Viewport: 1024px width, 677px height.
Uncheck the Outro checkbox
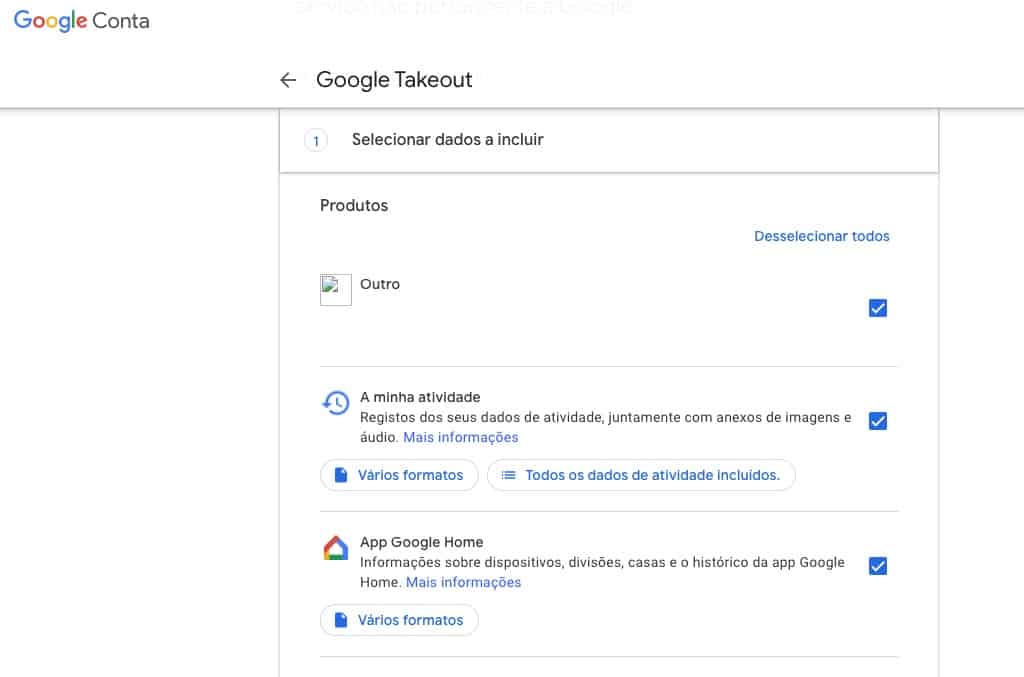click(x=878, y=307)
